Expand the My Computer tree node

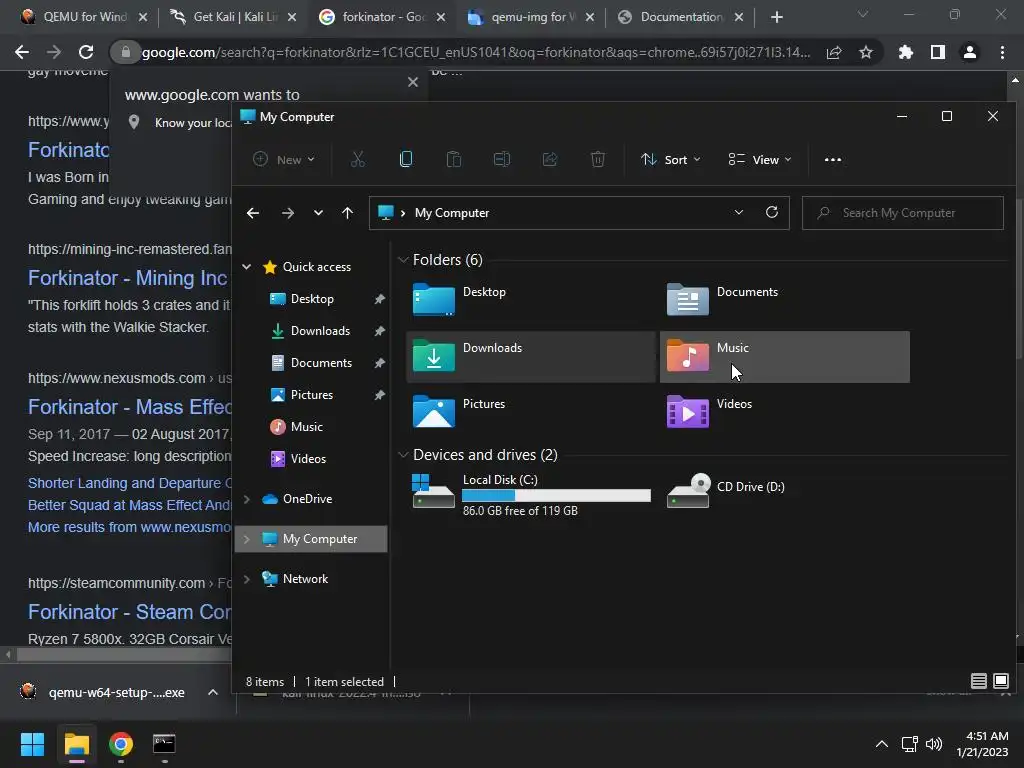(247, 539)
